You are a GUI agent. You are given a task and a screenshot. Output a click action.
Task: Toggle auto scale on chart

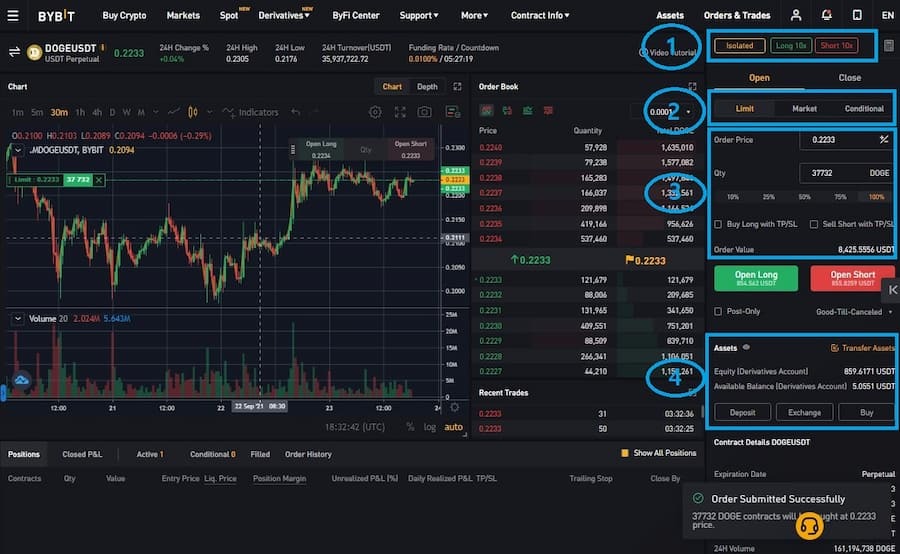[453, 427]
